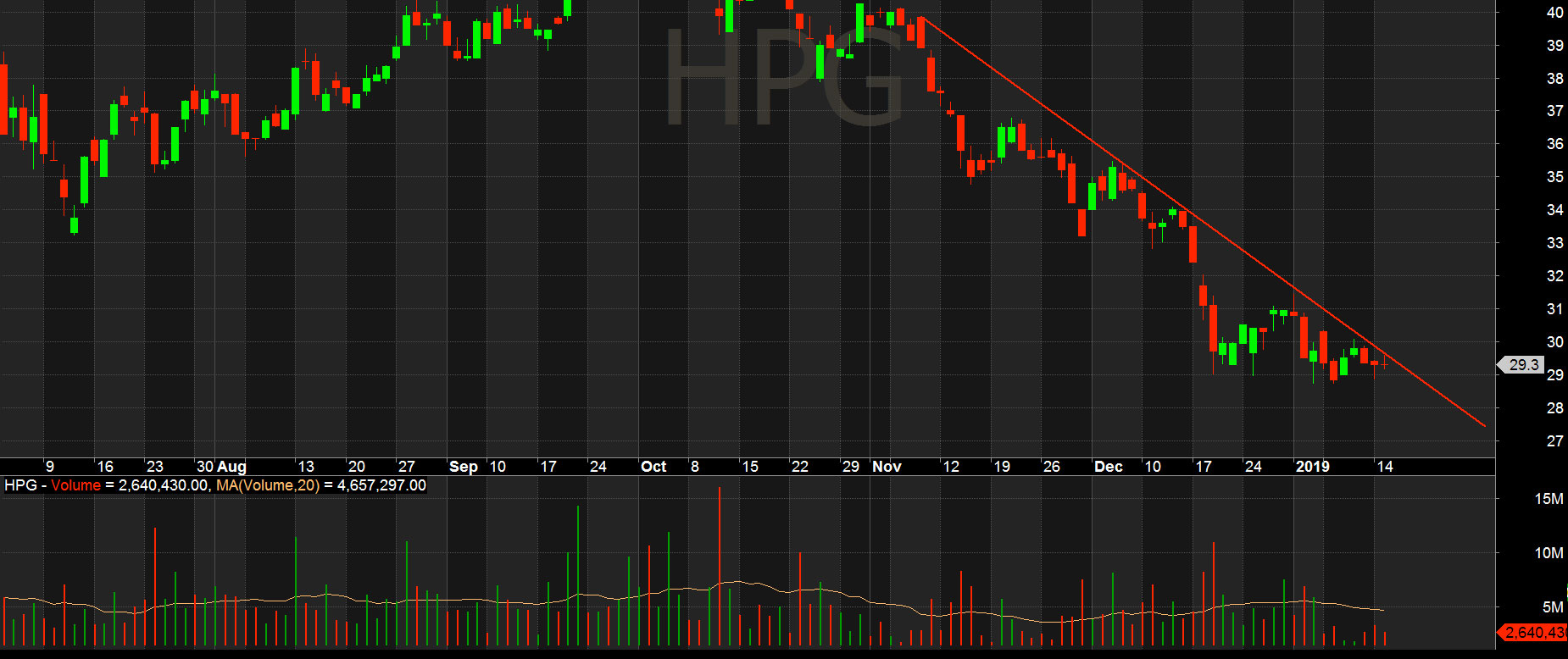Click the 5M label on volume axis

point(1552,607)
